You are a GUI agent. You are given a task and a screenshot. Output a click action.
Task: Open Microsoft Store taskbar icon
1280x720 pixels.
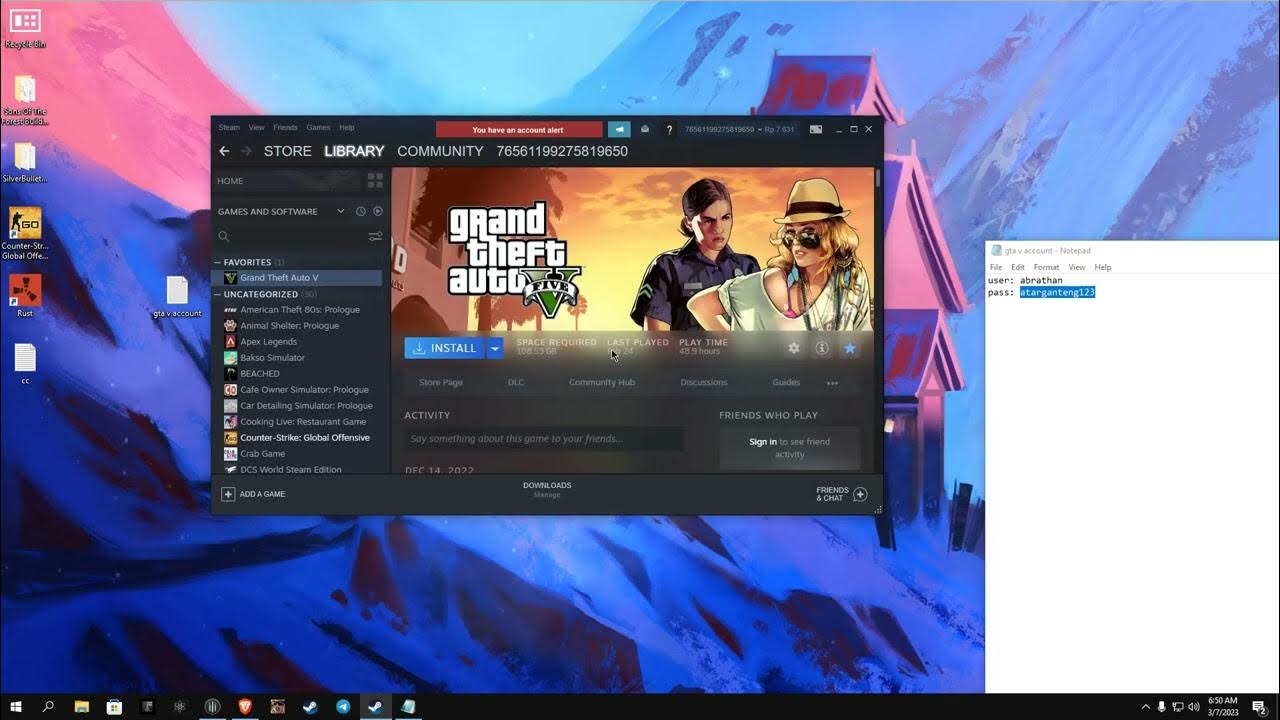[114, 706]
